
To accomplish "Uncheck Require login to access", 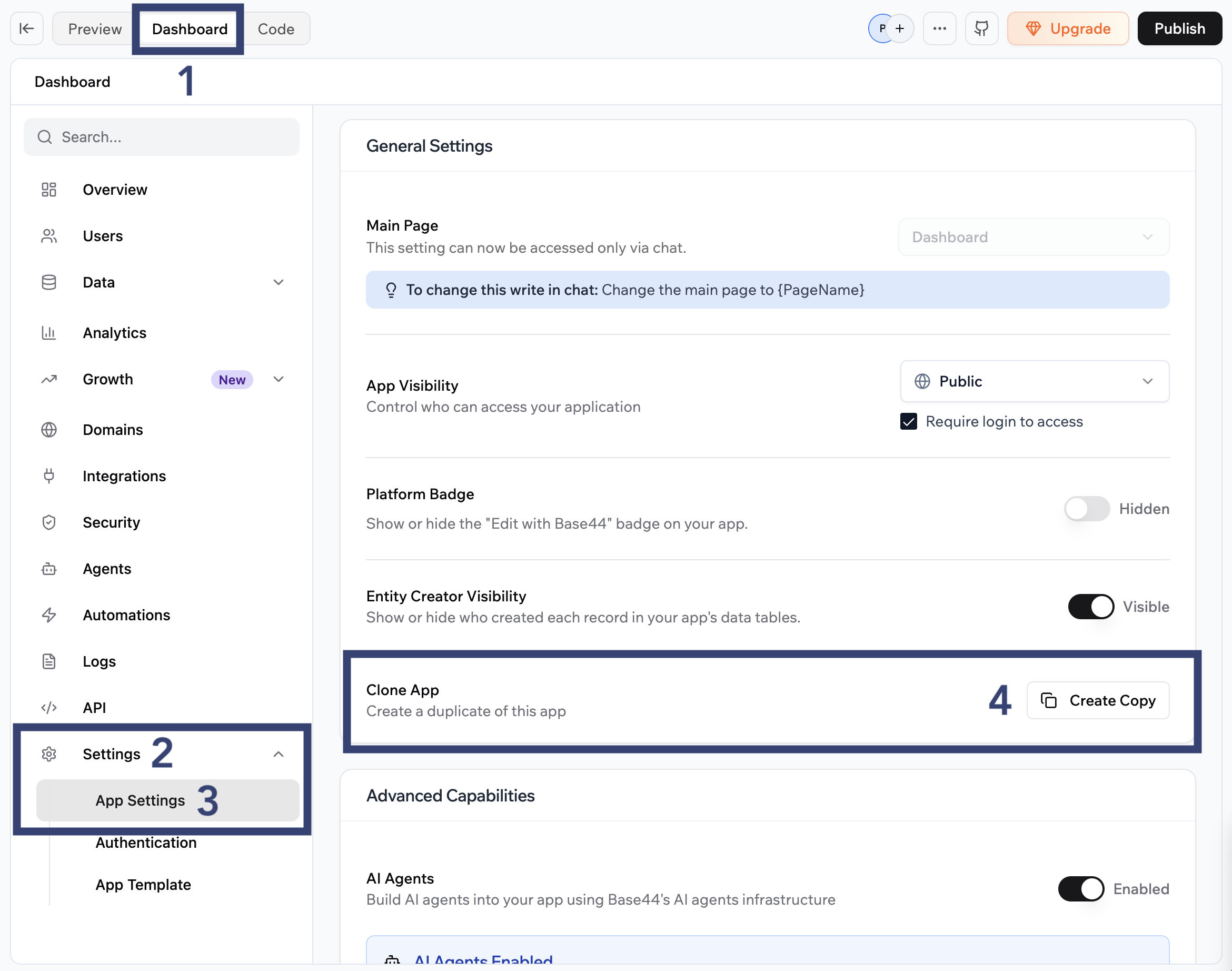I will (909, 422).
